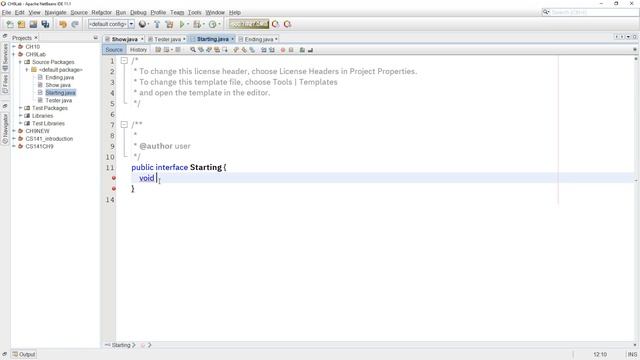640x360 pixels.
Task: Click the Shift Line Left icon
Action: pyautogui.click(x=264, y=50)
